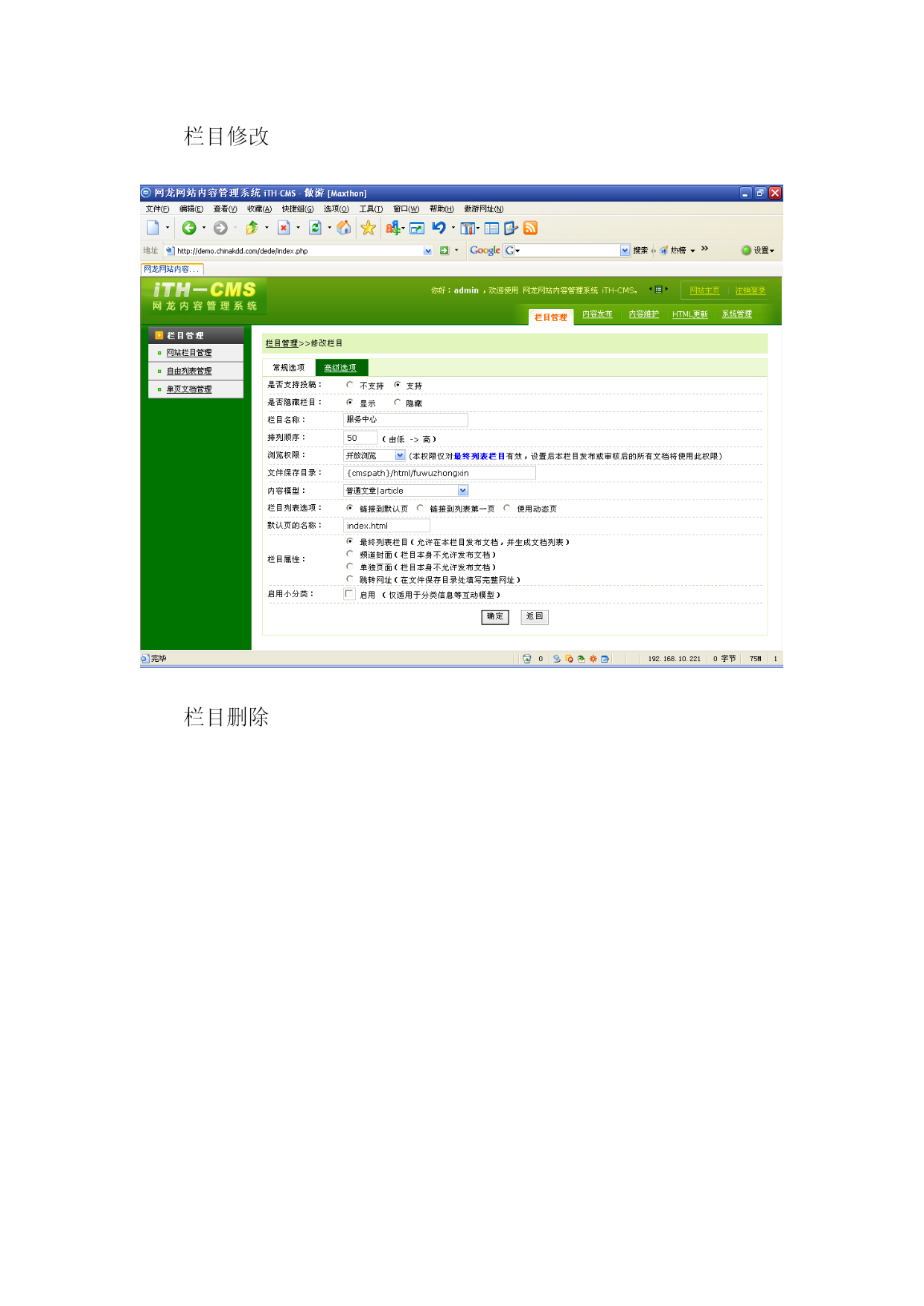
Task: Select 最终列表栏目 column attribute
Action: coord(349,541)
